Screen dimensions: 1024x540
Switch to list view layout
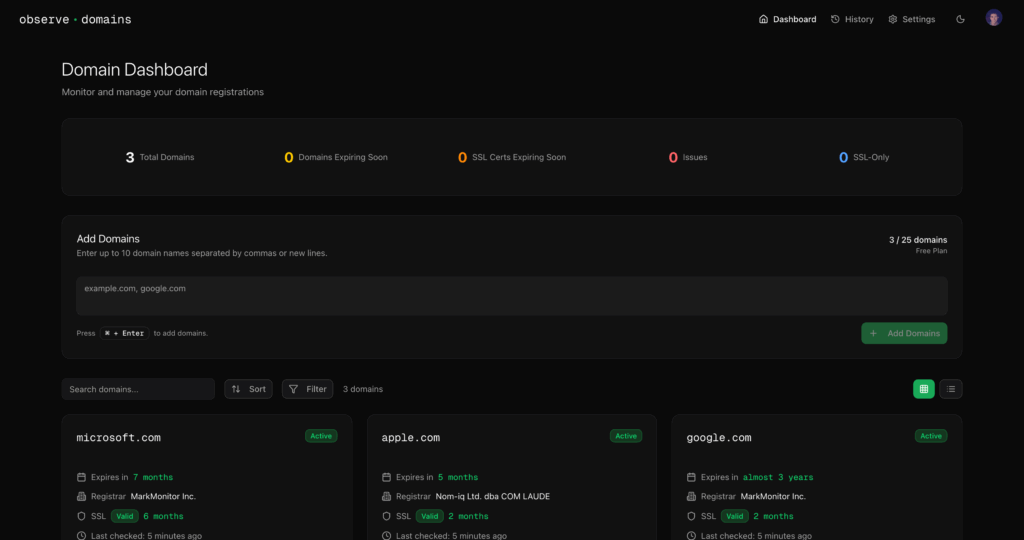pos(950,389)
